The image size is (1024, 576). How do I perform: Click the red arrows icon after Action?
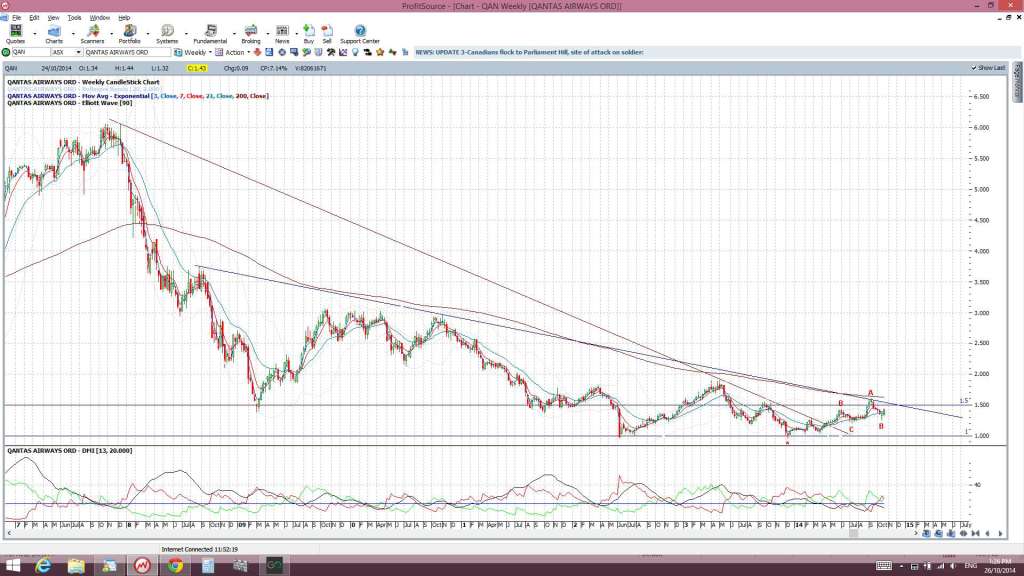click(258, 52)
